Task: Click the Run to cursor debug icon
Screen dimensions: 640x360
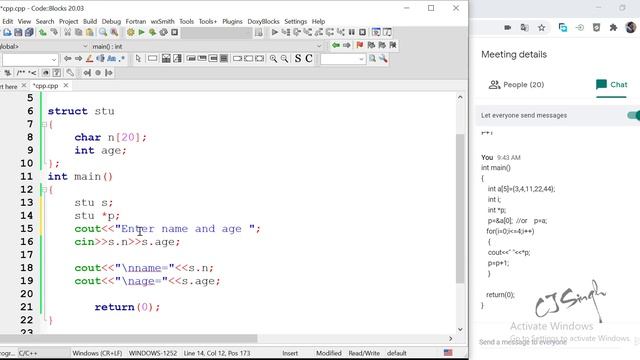Action: pyautogui.click(x=286, y=32)
